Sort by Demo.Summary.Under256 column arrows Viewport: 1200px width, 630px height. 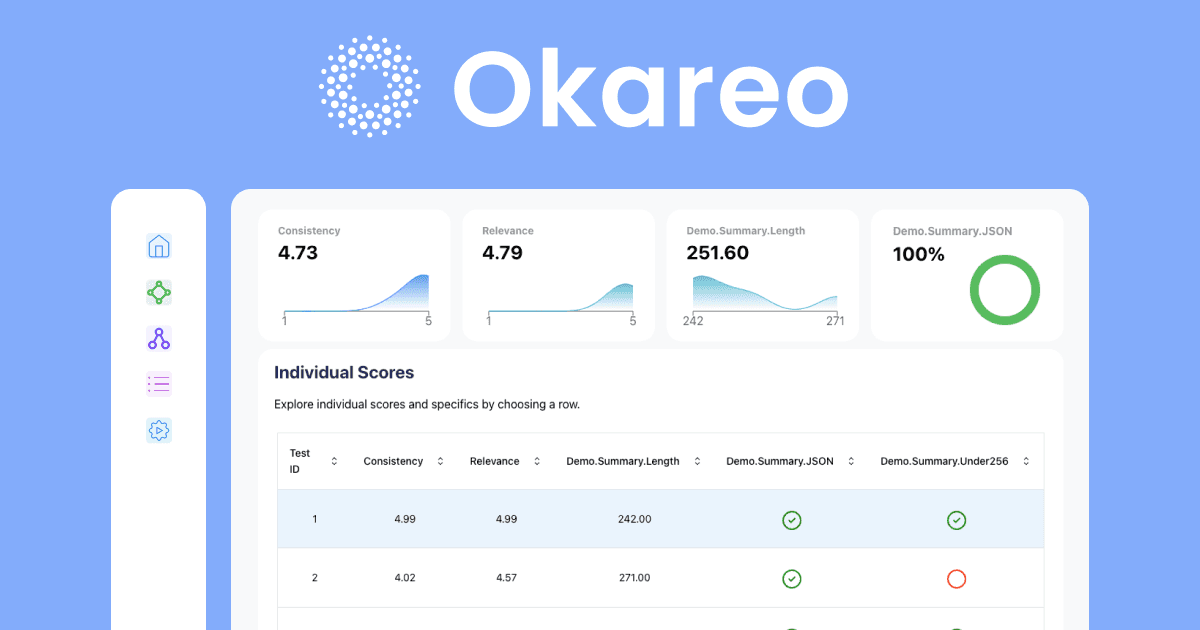coord(1026,461)
